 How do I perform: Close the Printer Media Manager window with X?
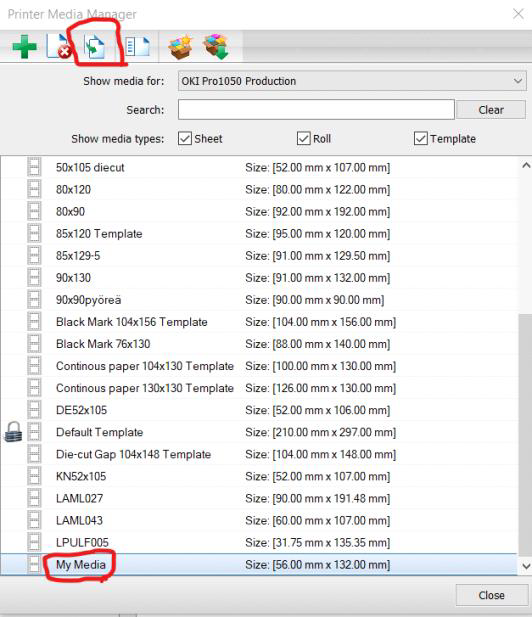[x=518, y=14]
